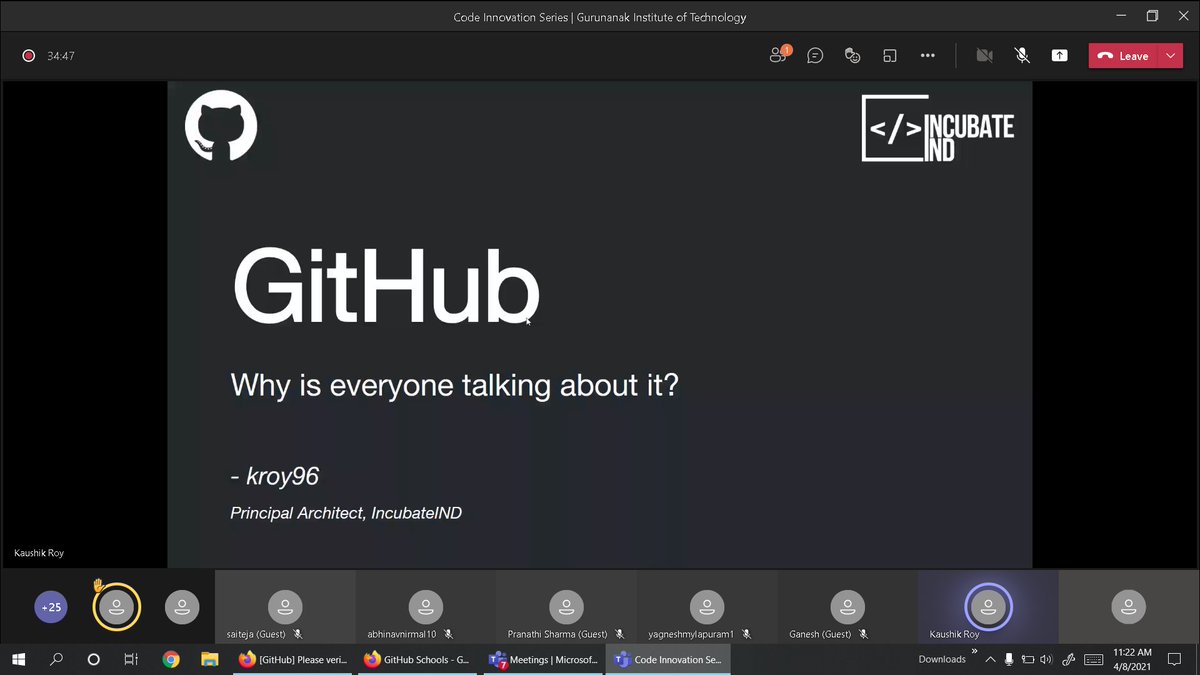Select Pranathi Sharma (Guest) participant tile

point(567,607)
